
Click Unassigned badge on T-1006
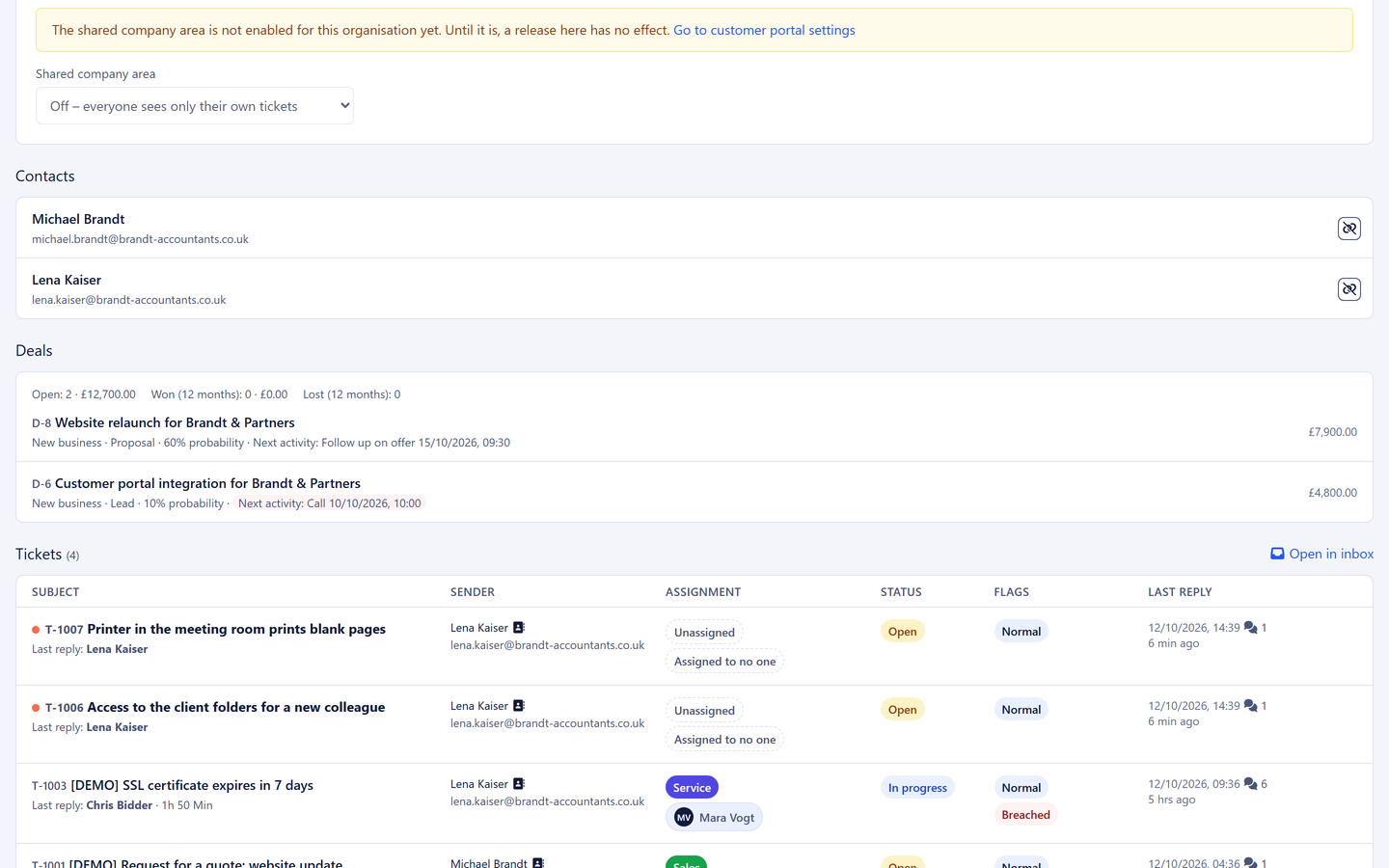[x=704, y=711]
